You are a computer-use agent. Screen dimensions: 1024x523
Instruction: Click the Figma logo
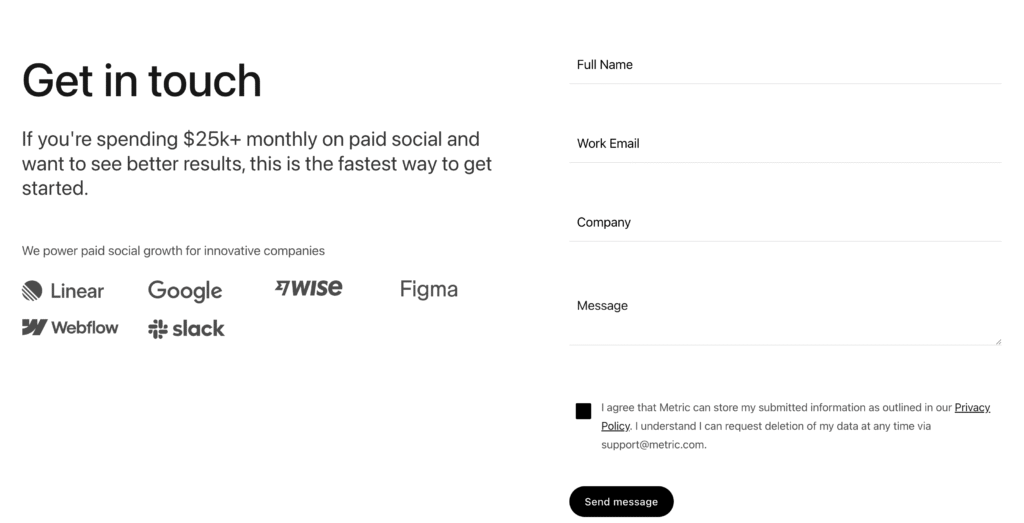point(428,289)
